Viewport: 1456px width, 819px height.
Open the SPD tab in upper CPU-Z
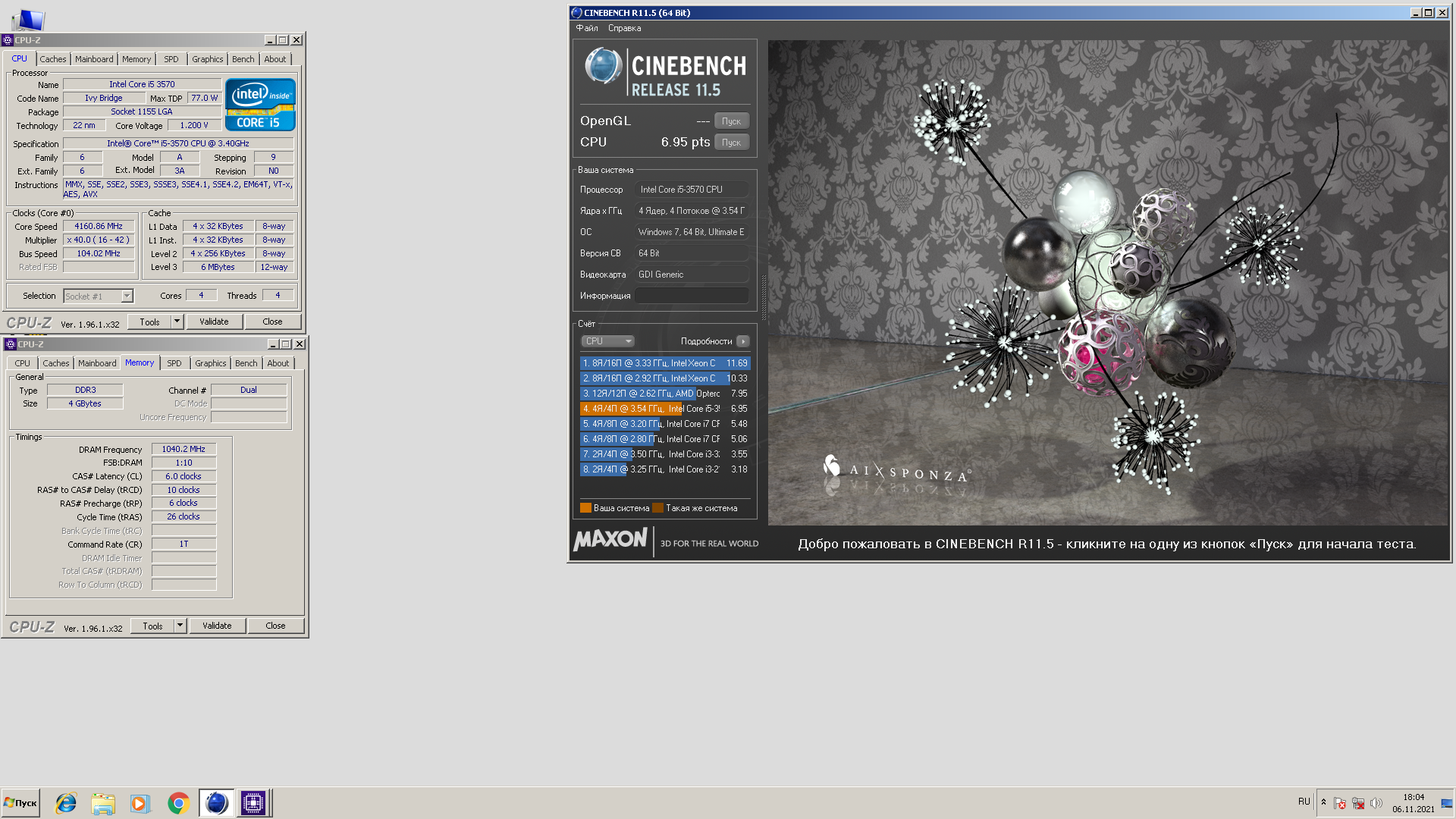pos(171,59)
